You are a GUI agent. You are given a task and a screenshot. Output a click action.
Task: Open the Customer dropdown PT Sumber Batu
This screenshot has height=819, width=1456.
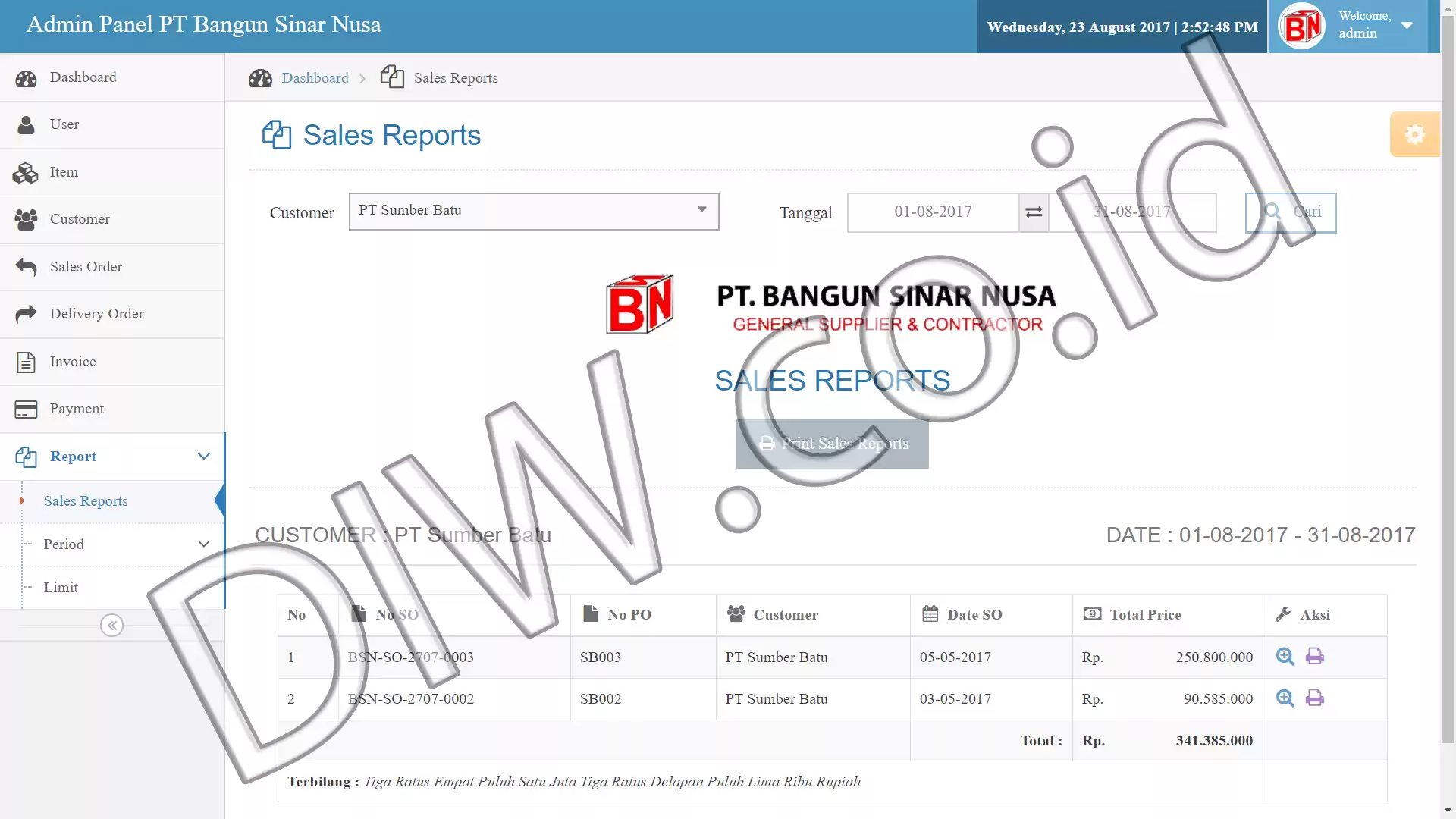[534, 212]
